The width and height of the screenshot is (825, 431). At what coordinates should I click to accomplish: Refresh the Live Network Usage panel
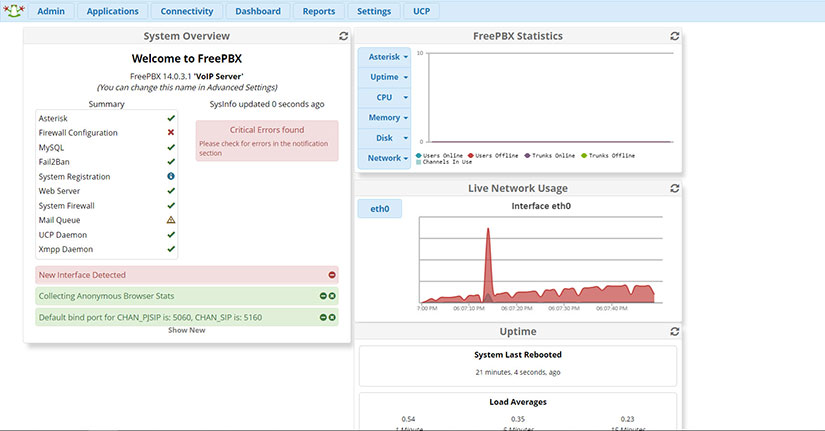point(675,188)
